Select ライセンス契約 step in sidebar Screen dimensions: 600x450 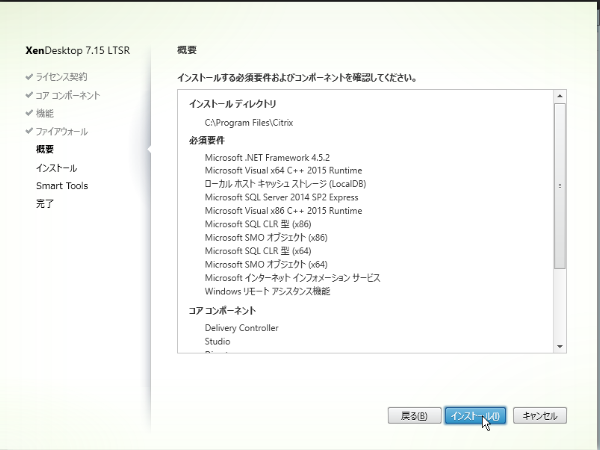pyautogui.click(x=61, y=77)
